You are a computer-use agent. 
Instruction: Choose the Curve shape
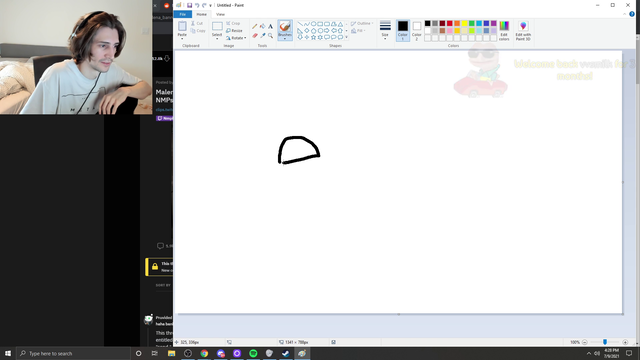point(307,24)
